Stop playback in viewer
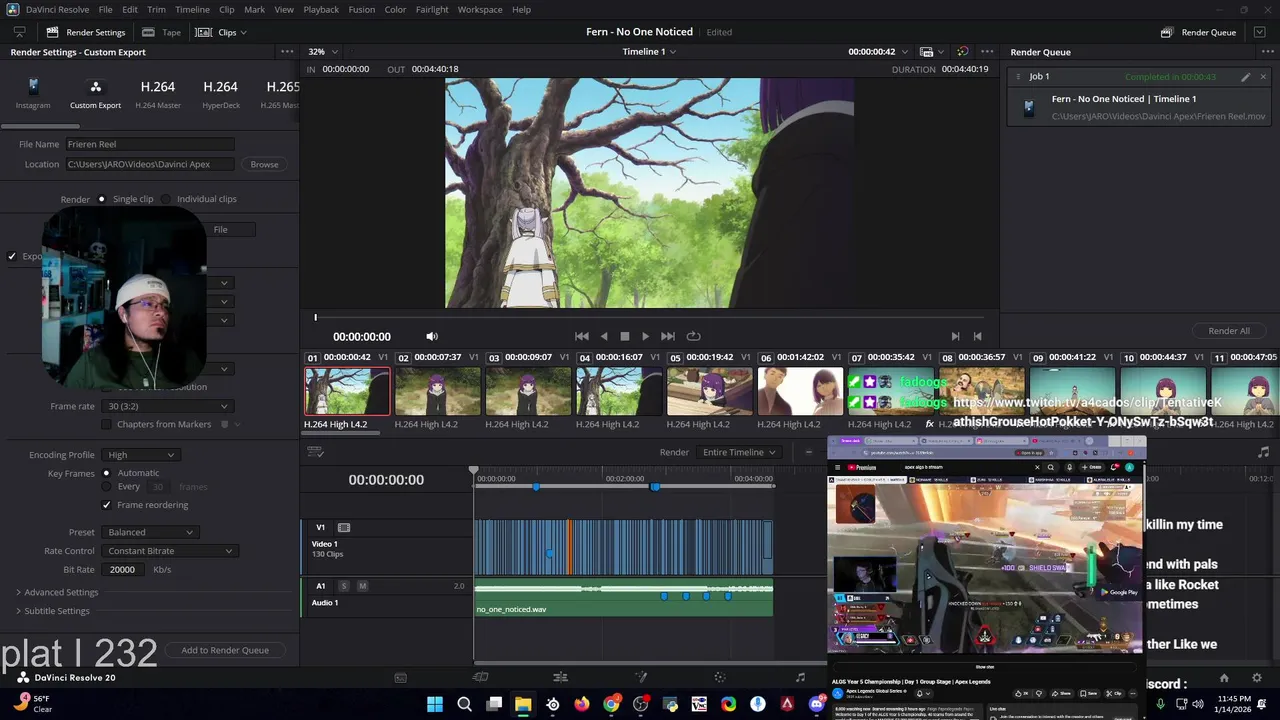The height and width of the screenshot is (720, 1280). (625, 337)
